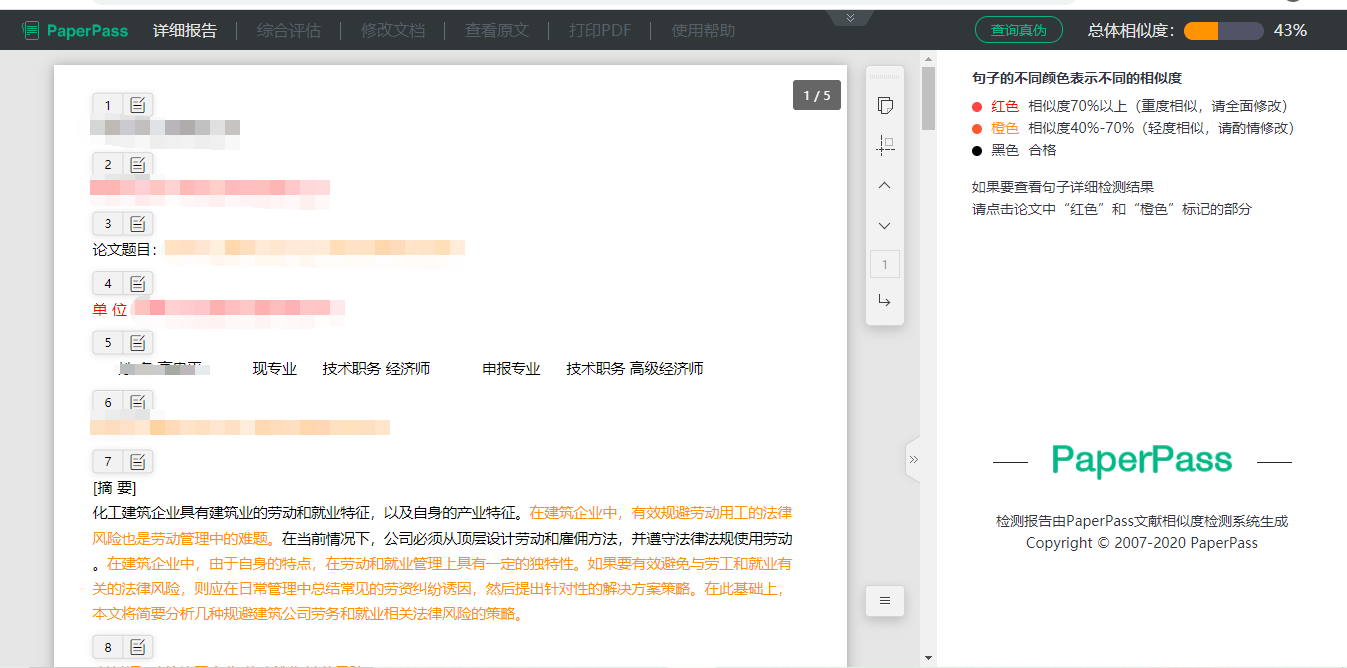Click the edit note icon for paragraph 2
The image size is (1347, 668).
(x=138, y=164)
